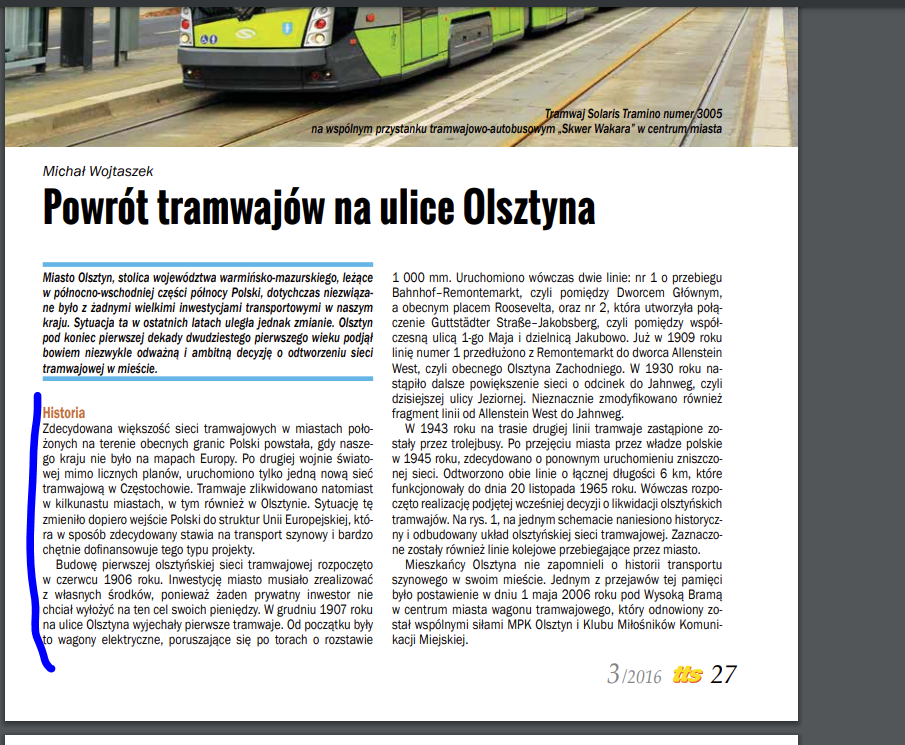Click the word "Jeziornej"

click(501, 398)
